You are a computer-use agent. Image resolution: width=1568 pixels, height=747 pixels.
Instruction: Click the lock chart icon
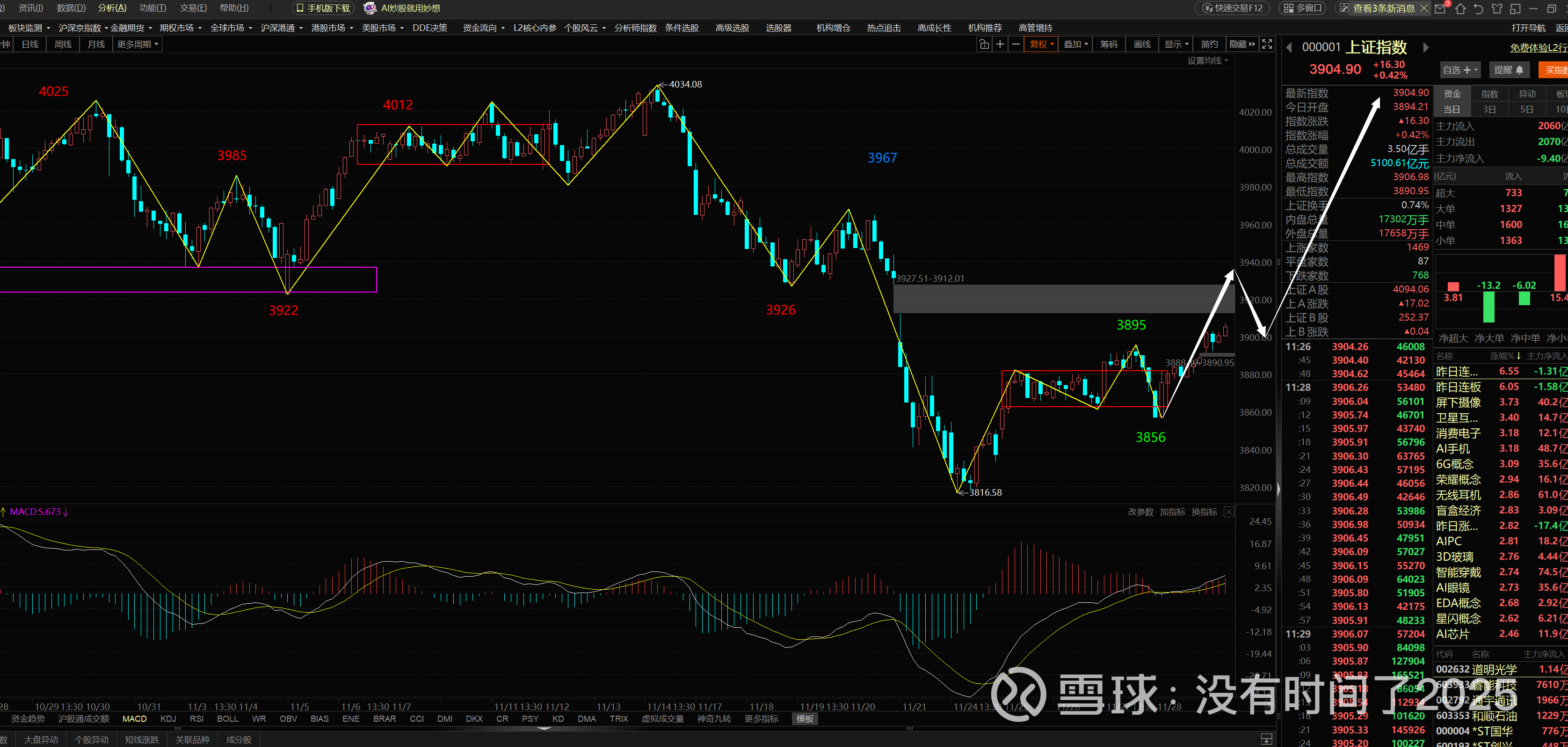coord(984,44)
